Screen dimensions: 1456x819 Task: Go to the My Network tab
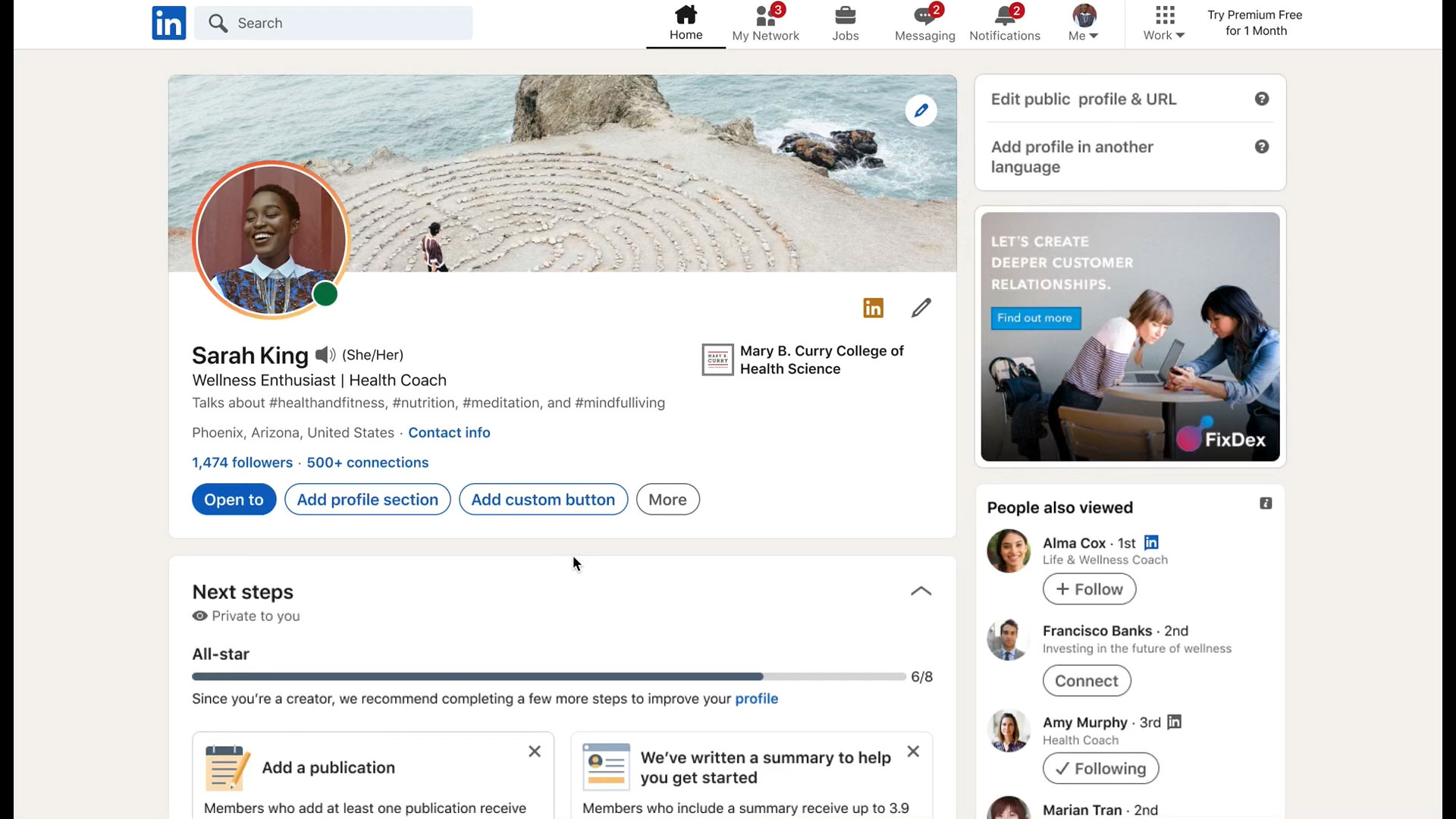tap(765, 23)
